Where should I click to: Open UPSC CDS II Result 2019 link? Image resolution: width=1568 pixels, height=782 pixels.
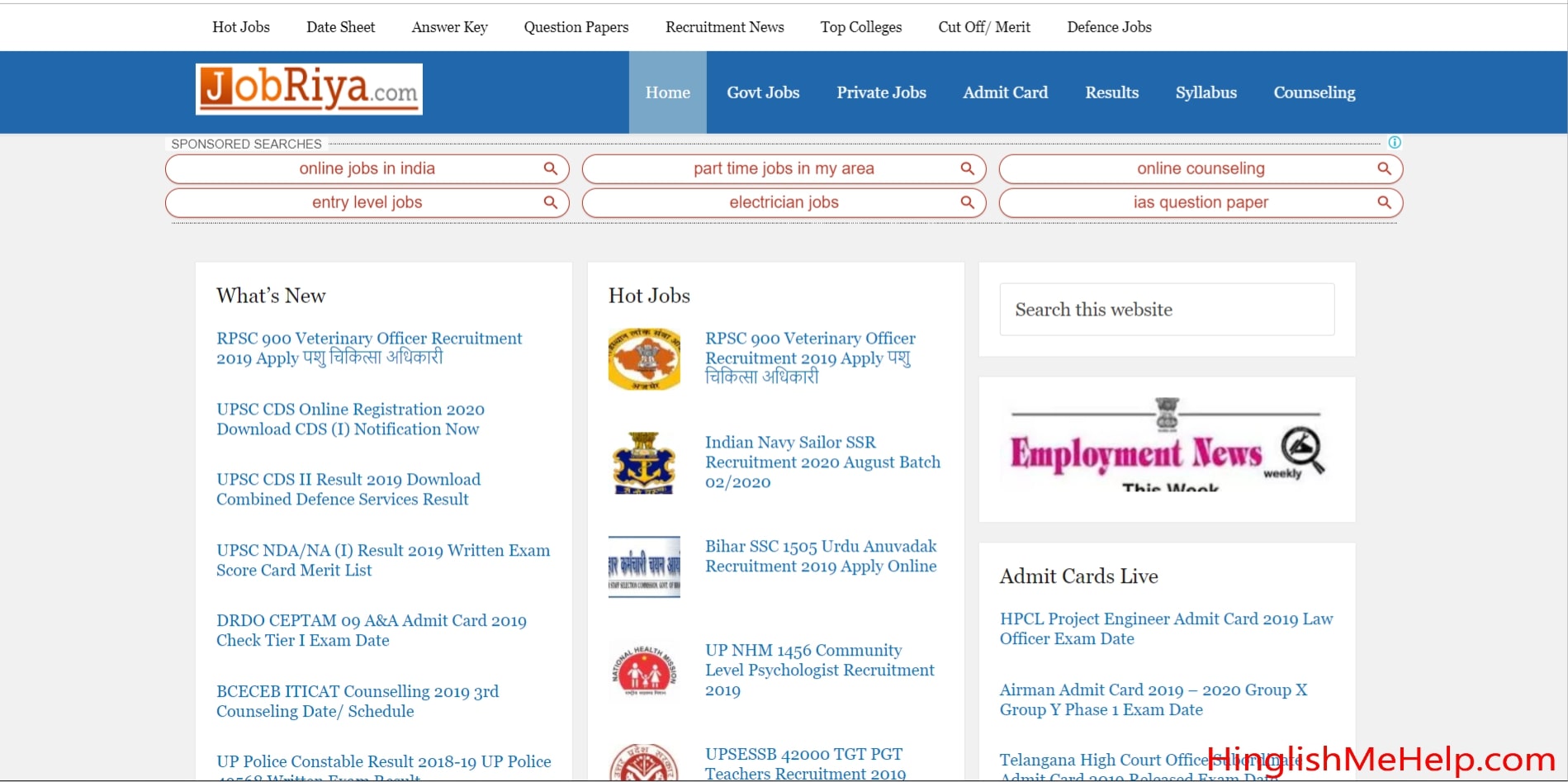pyautogui.click(x=348, y=489)
